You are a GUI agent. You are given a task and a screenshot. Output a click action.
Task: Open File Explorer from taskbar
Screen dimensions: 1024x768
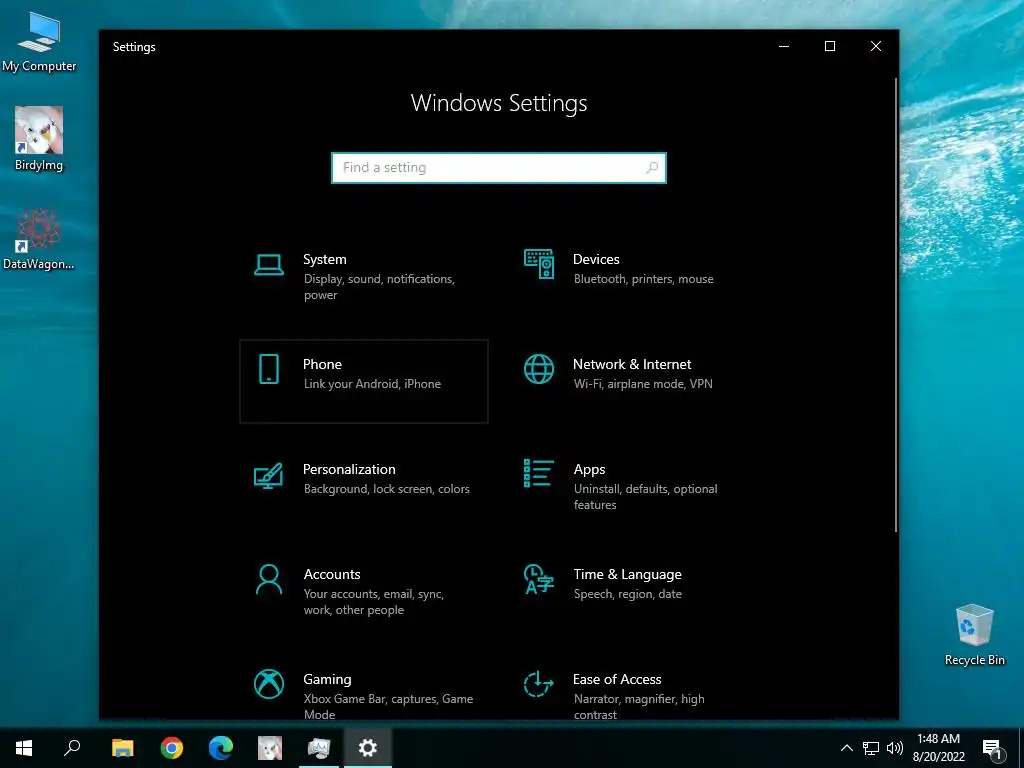(122, 748)
